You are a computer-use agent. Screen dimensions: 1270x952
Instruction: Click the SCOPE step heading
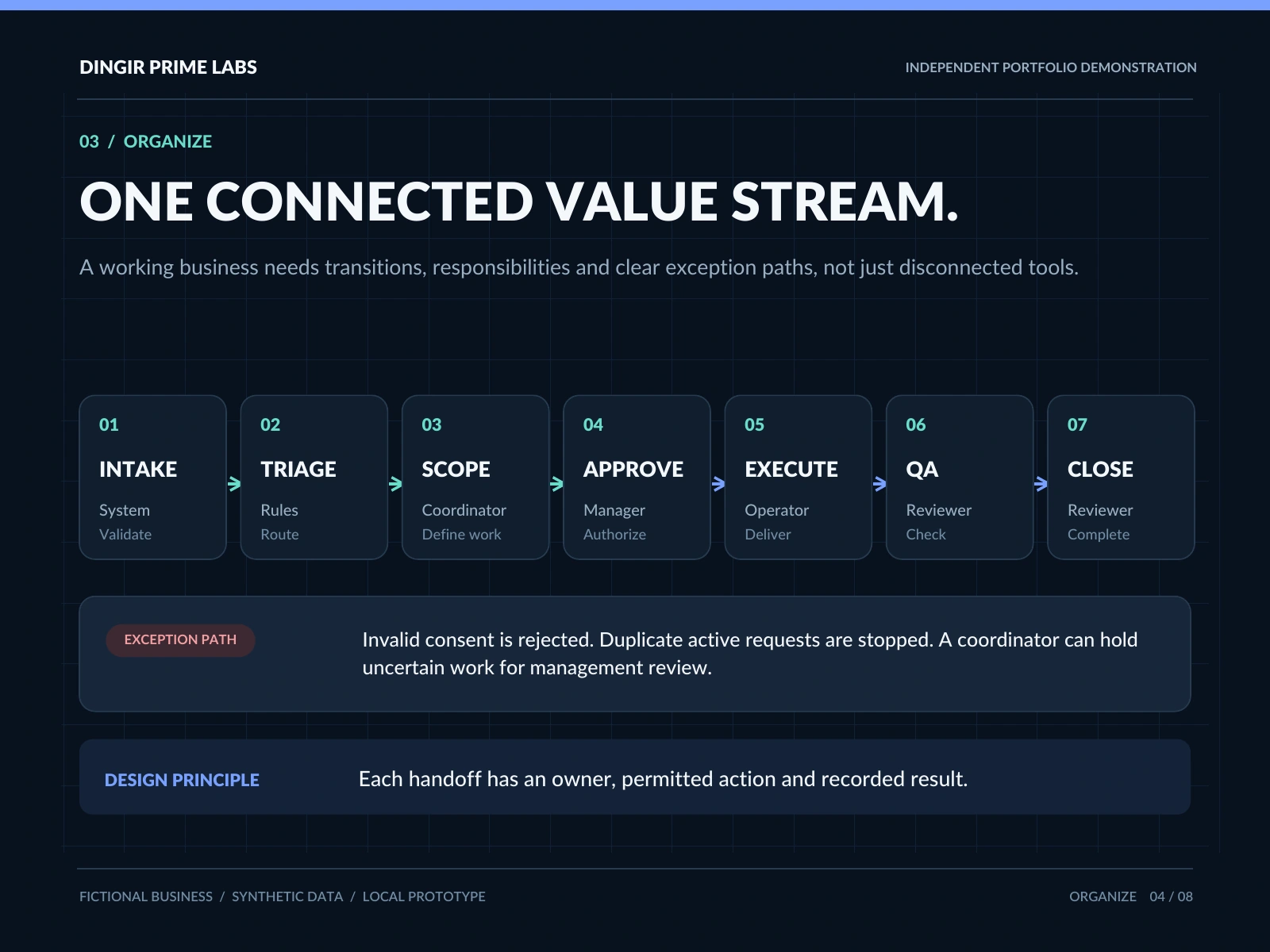(456, 470)
